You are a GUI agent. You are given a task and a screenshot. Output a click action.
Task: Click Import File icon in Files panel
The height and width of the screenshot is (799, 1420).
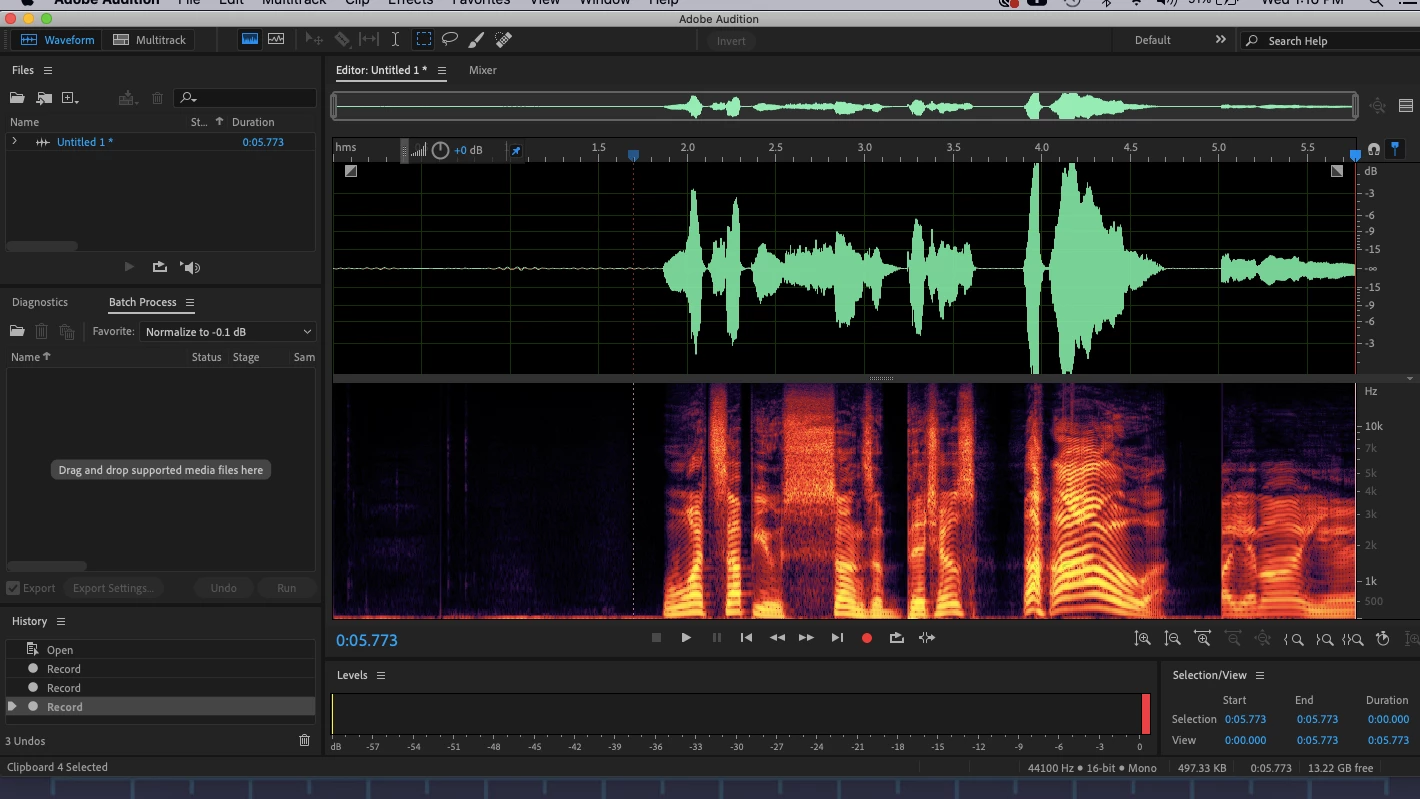[44, 98]
